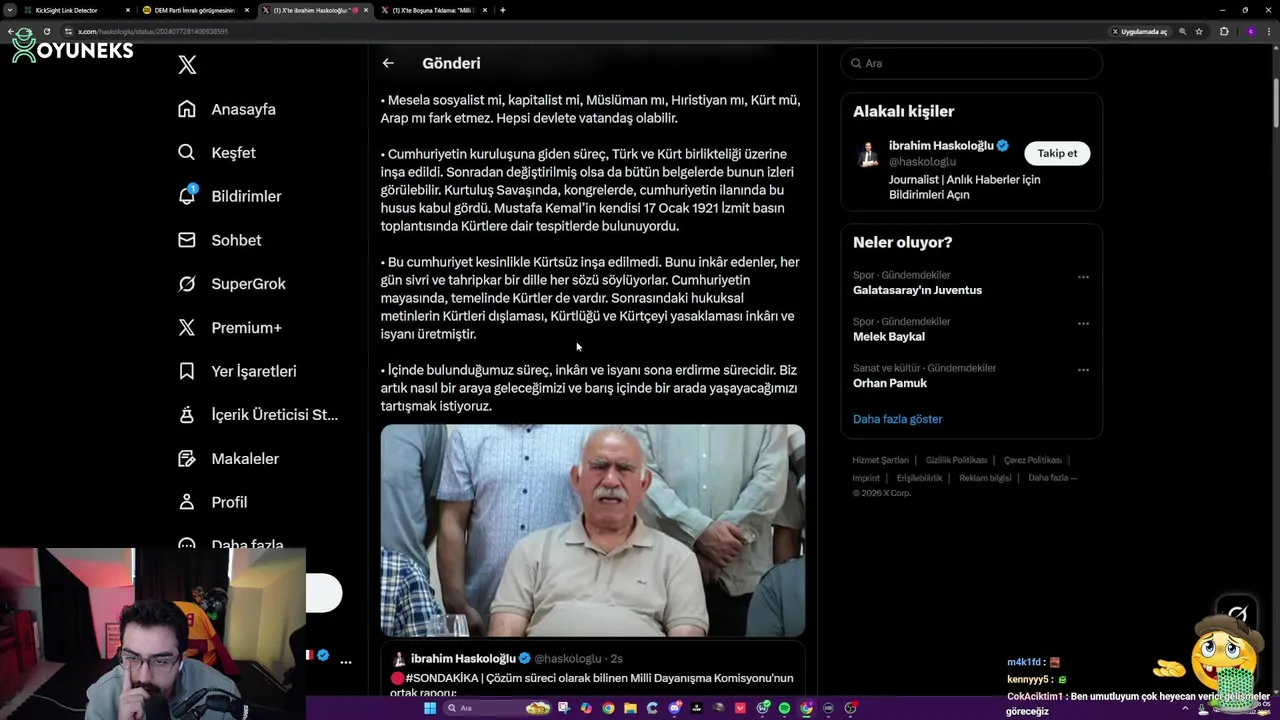1280x720 pixels.
Task: Open the Melek Baykal trend
Action: [888, 337]
